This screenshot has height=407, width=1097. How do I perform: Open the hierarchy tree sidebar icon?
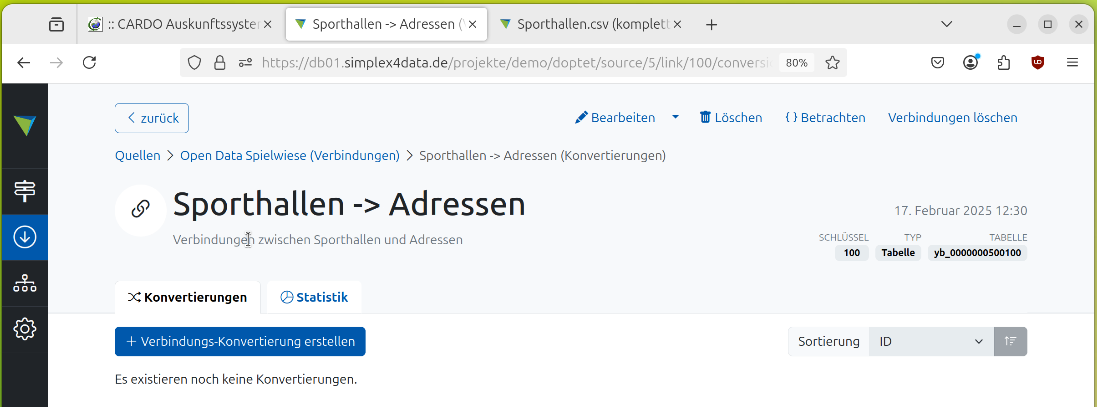pyautogui.click(x=24, y=284)
